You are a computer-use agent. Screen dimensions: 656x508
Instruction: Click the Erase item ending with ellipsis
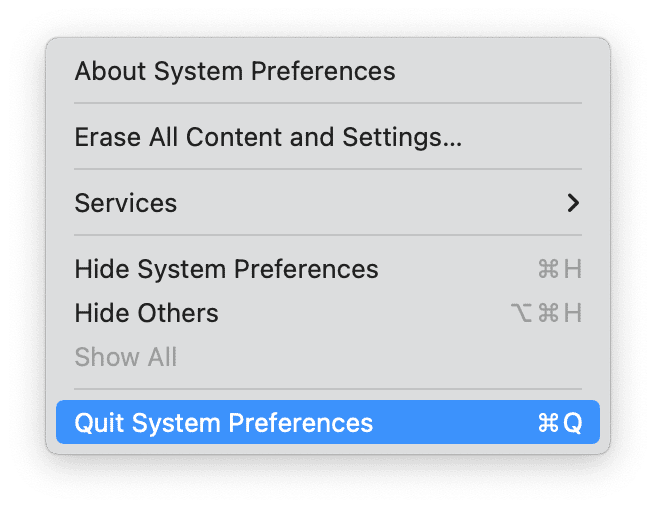pyautogui.click(x=268, y=137)
